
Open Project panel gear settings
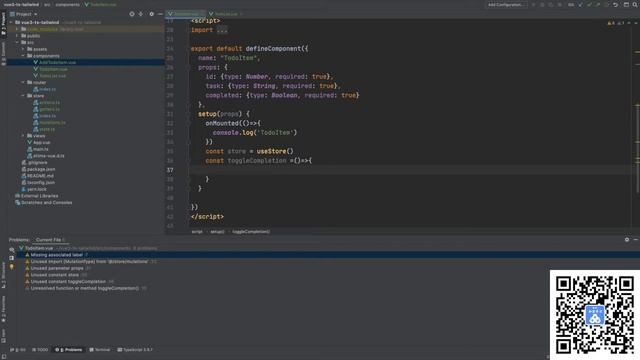pos(151,14)
